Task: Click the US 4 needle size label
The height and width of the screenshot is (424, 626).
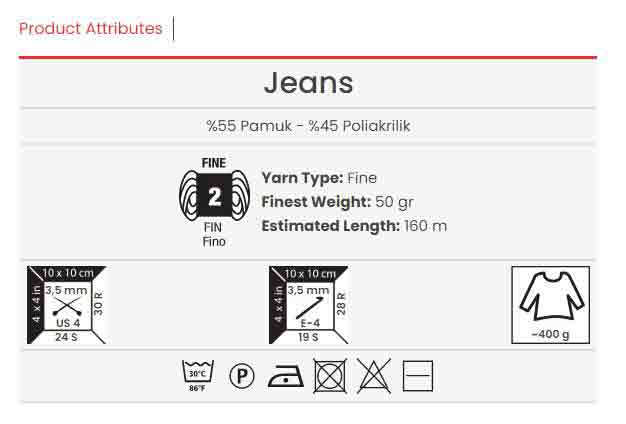Action: [x=68, y=323]
